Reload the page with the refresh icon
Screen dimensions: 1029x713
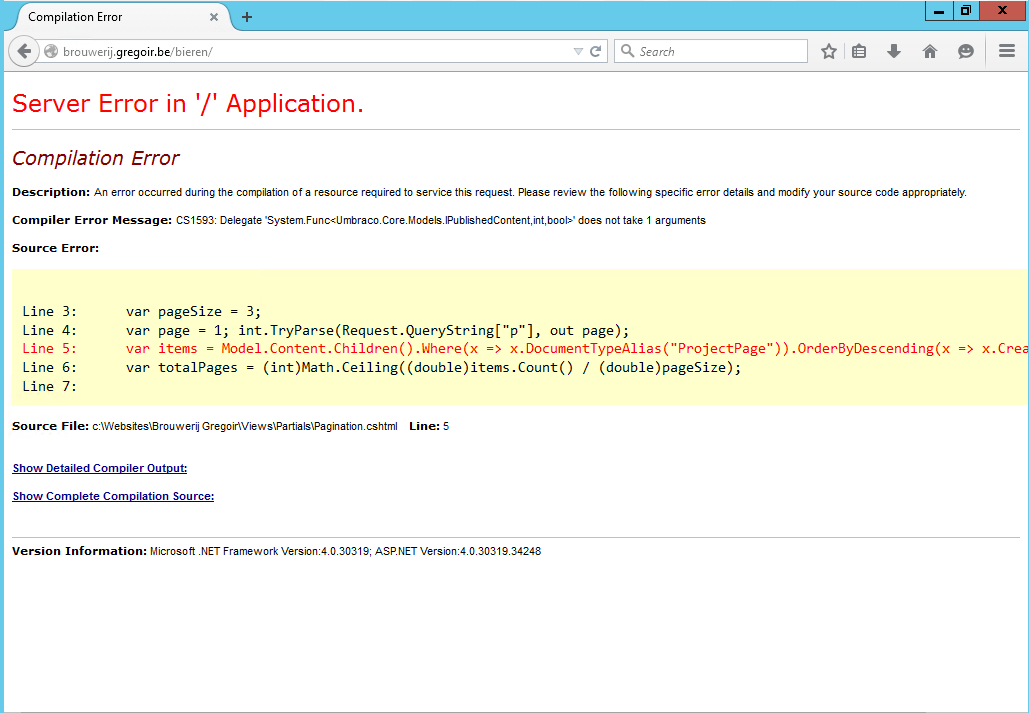click(596, 51)
